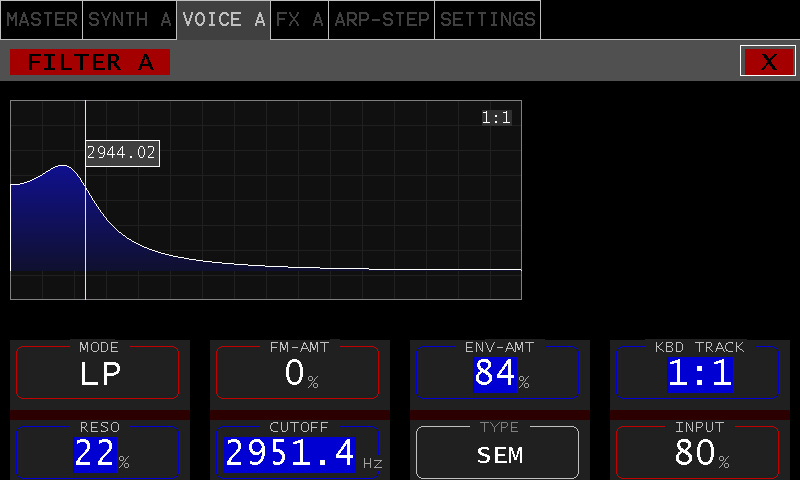Select the FM-AMT 0% parameter

[297, 372]
